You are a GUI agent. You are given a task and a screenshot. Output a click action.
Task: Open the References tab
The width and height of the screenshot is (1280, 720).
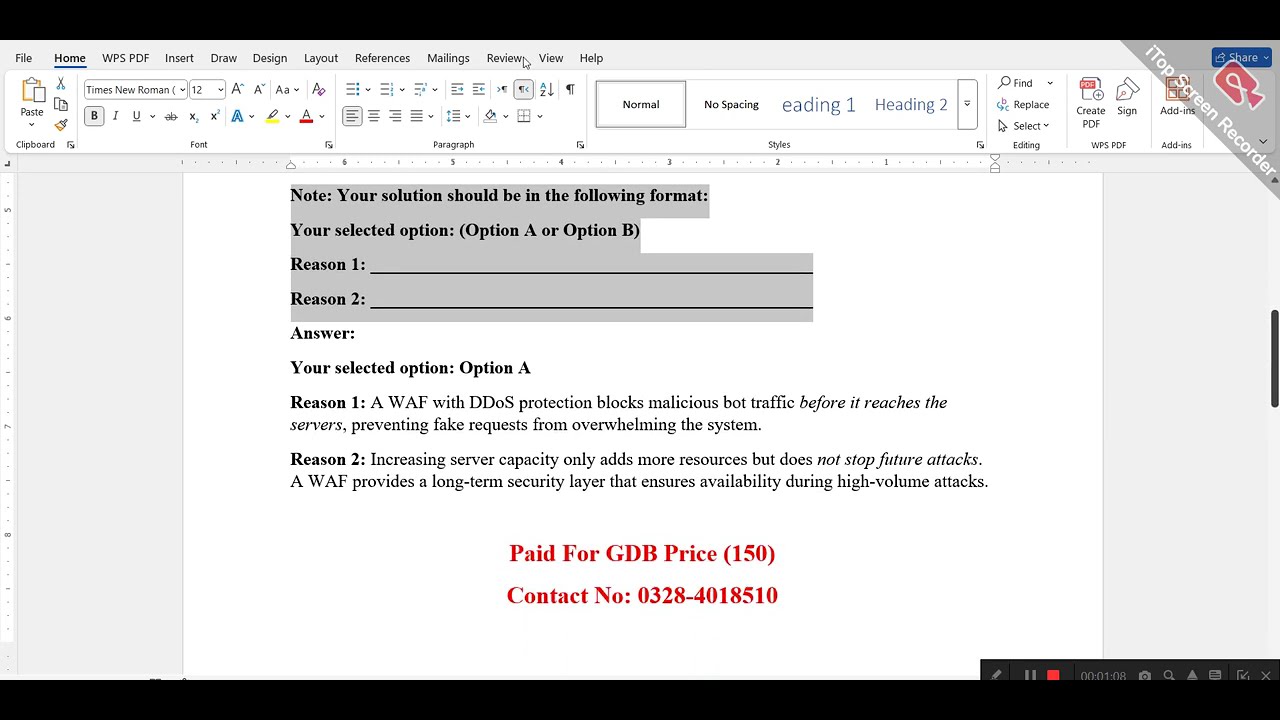click(382, 58)
